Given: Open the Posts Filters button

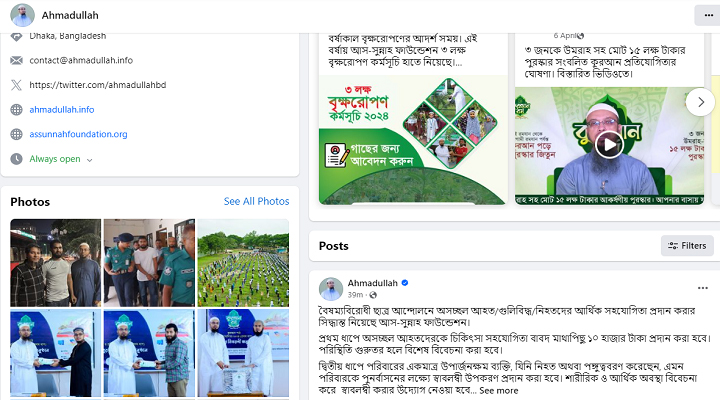Looking at the screenshot, I should pyautogui.click(x=687, y=246).
